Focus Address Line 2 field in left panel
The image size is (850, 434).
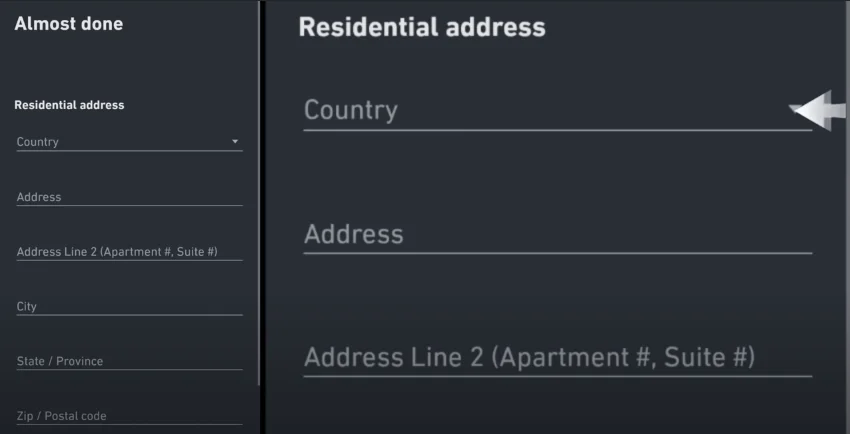(x=130, y=251)
